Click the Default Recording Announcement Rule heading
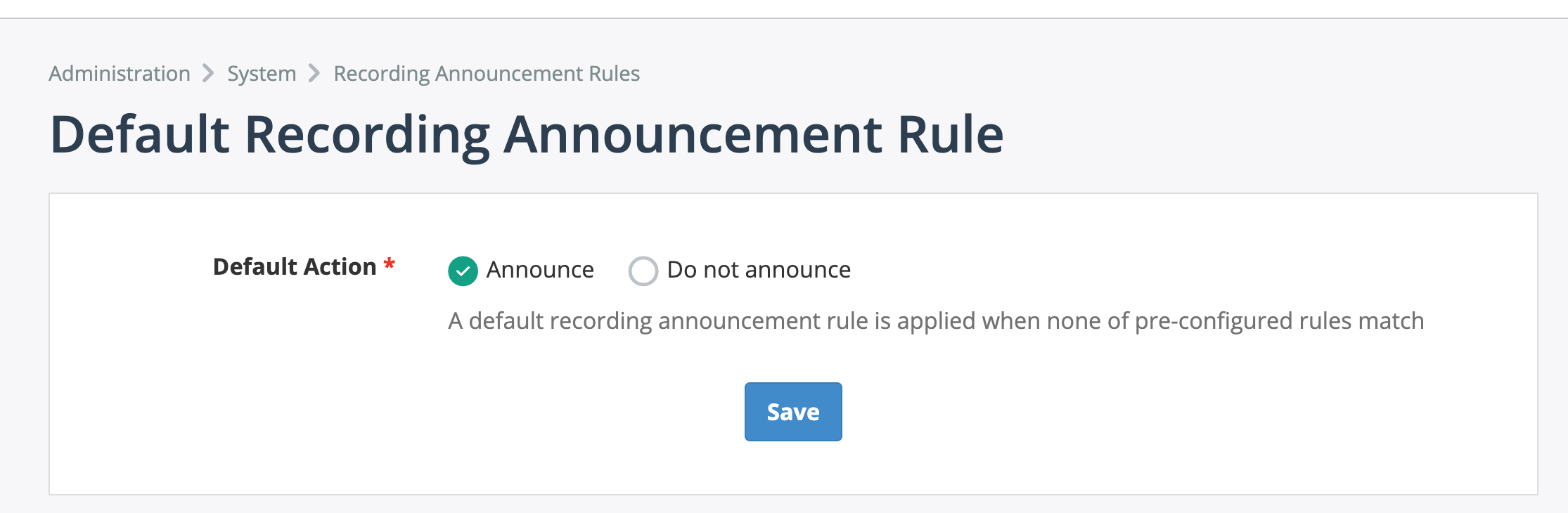Viewport: 1568px width, 513px height. [x=527, y=134]
